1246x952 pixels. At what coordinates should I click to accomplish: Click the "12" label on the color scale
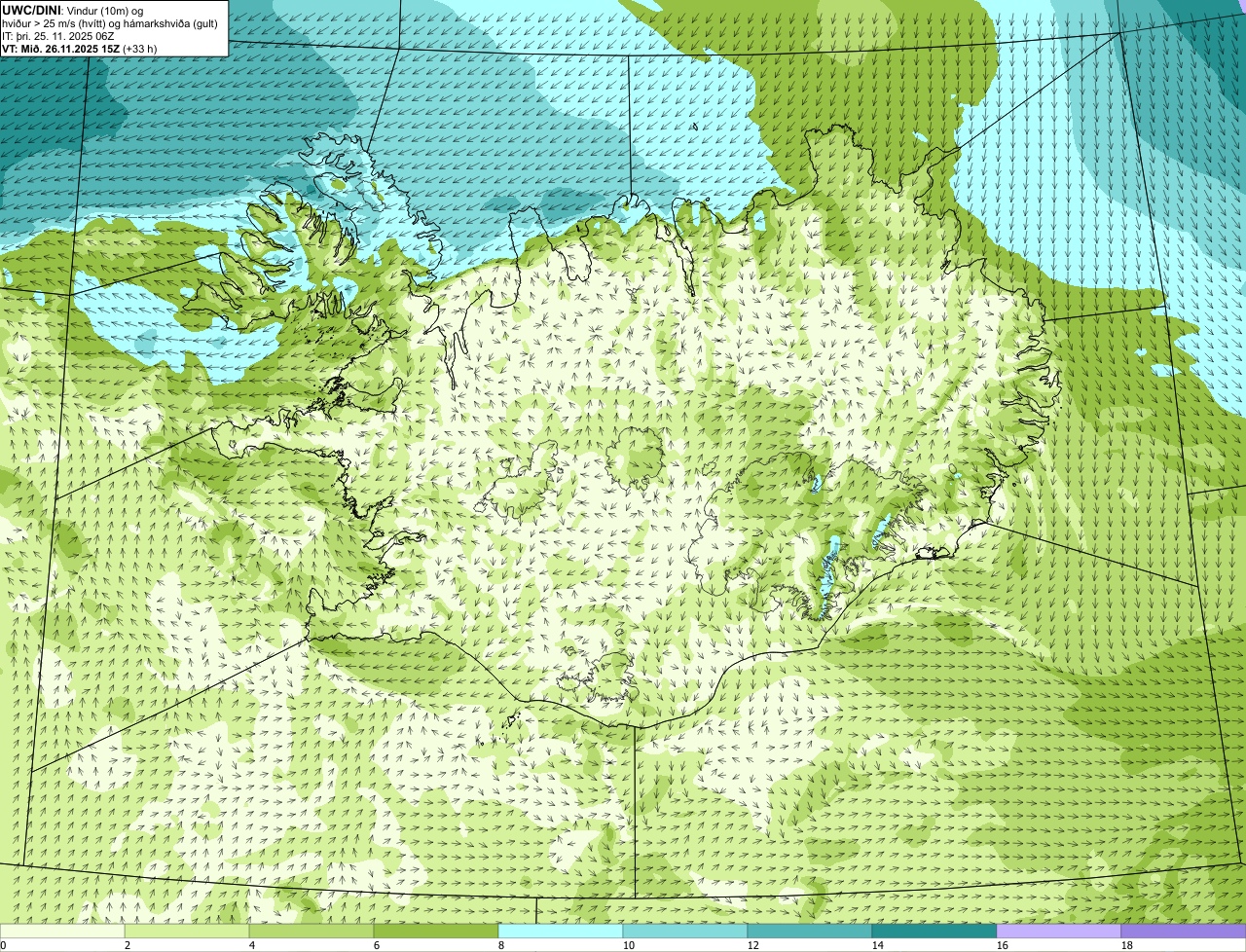pyautogui.click(x=753, y=945)
